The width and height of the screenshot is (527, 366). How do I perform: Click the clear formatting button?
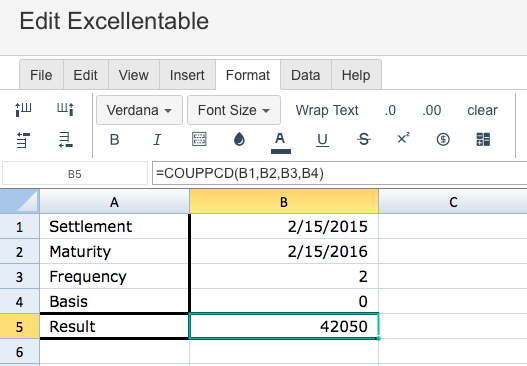[482, 110]
